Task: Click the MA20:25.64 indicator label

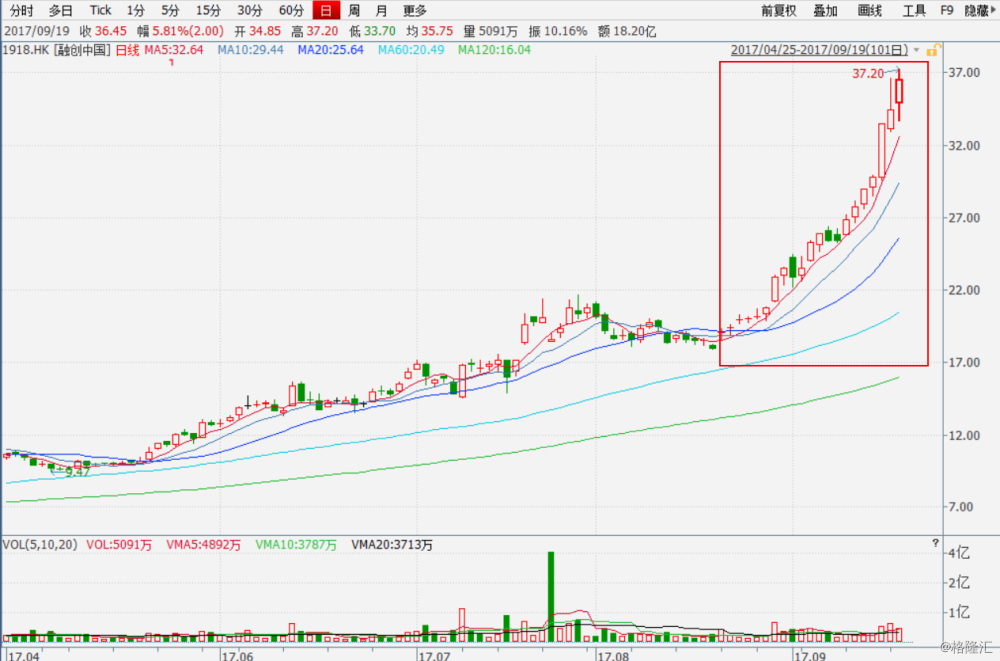Action: click(x=330, y=50)
